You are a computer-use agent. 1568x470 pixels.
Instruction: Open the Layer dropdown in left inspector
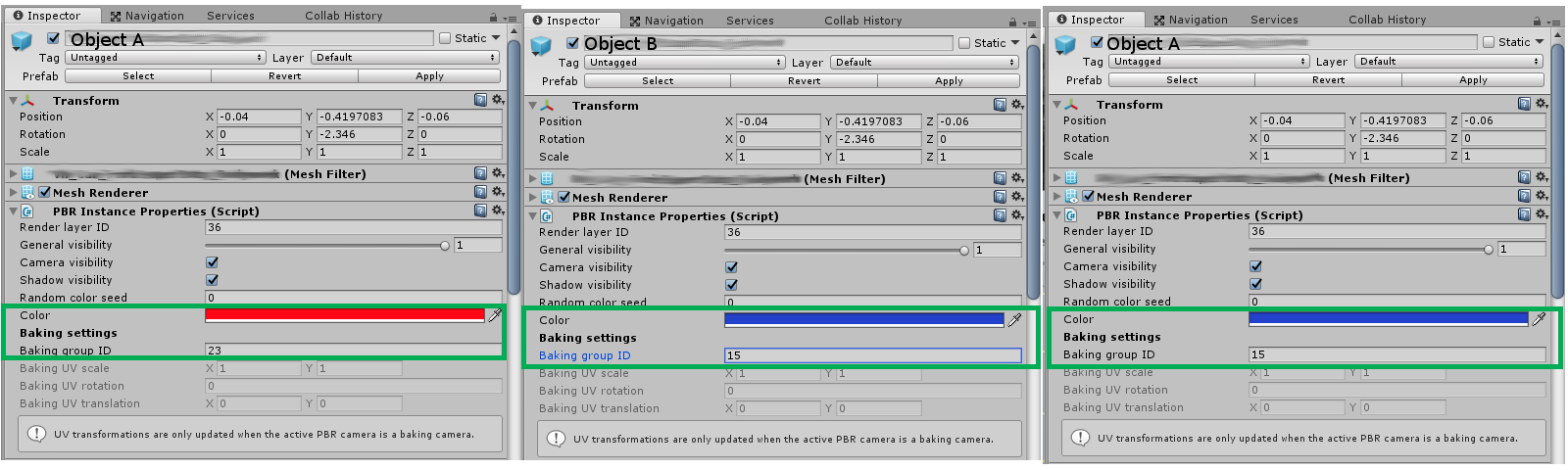coord(405,58)
